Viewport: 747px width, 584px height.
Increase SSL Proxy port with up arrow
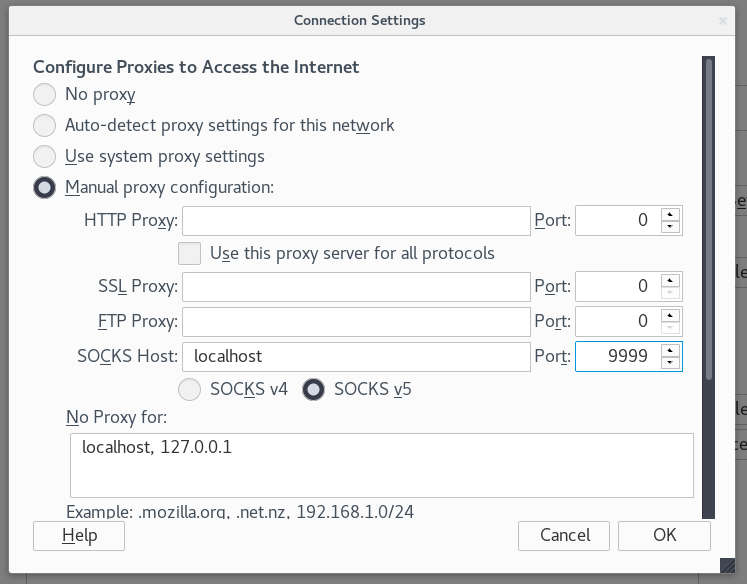(670, 280)
